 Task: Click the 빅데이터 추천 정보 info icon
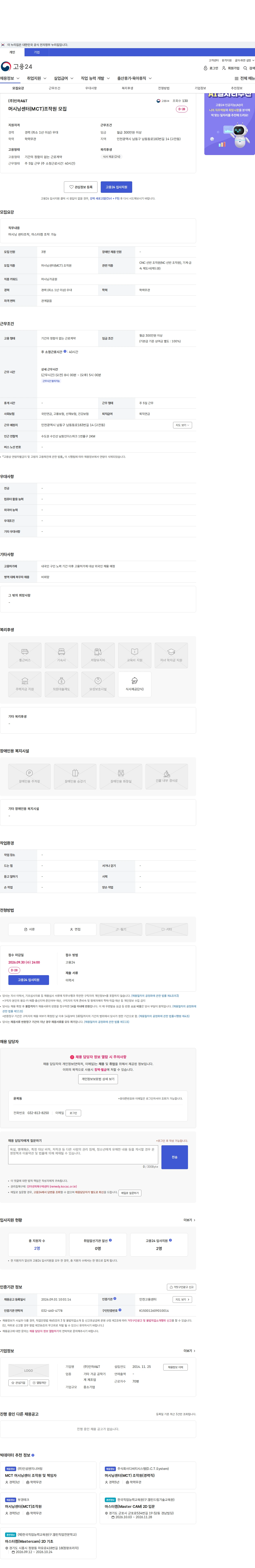[33, 1455]
